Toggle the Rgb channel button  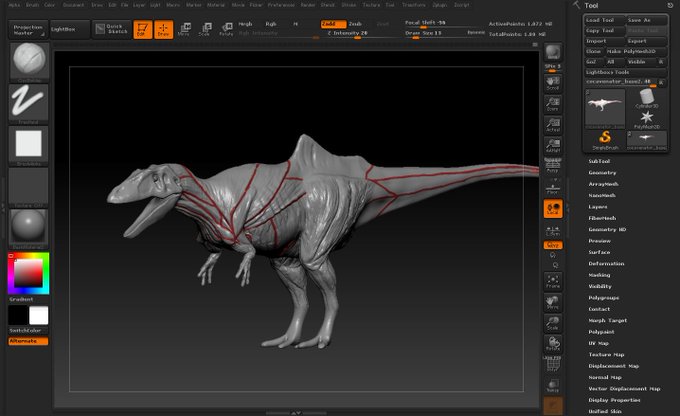(270, 22)
